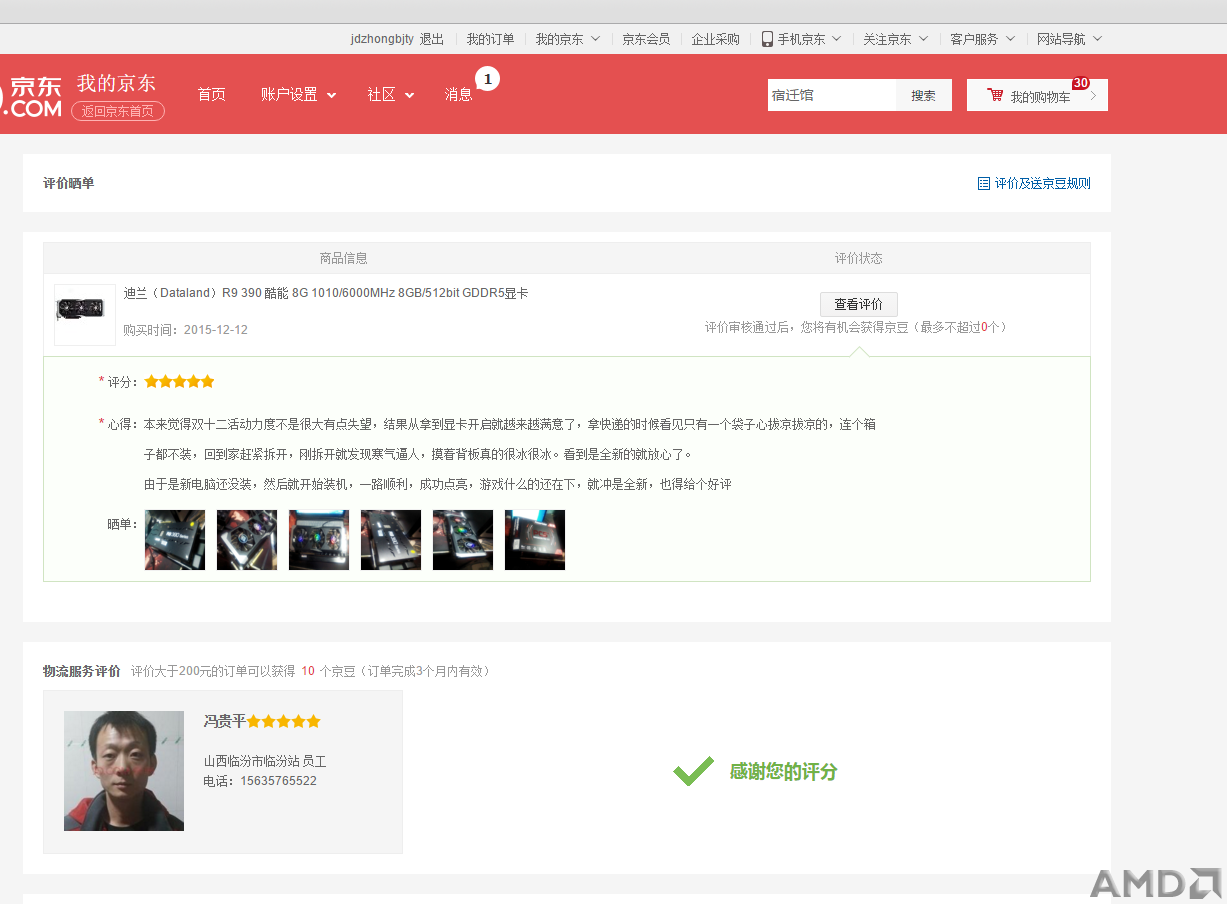This screenshot has height=904, width=1227.
Task: Open the third review photo under 晒单
Action: pyautogui.click(x=319, y=540)
